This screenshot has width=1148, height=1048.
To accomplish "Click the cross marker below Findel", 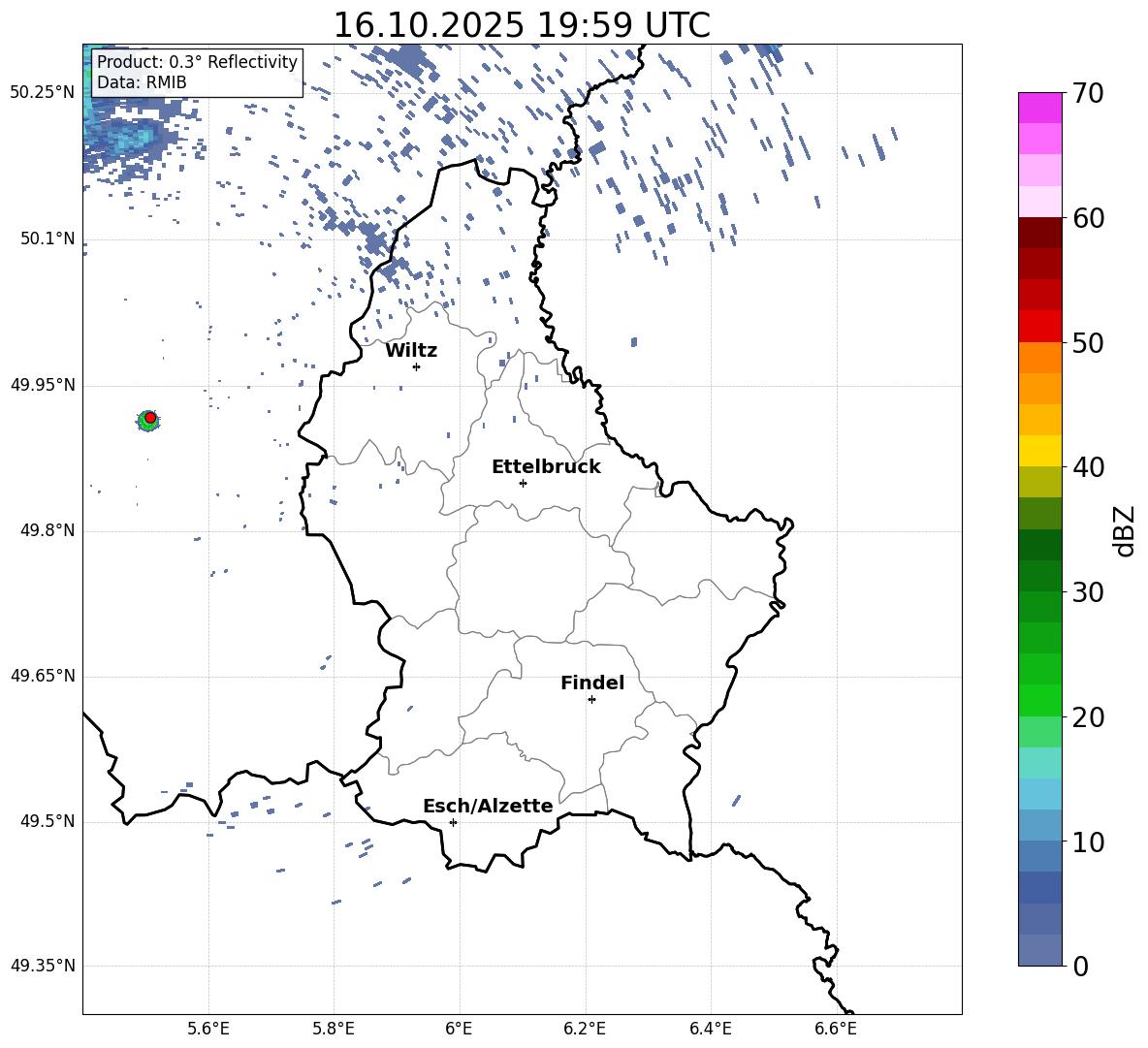I will (x=591, y=700).
